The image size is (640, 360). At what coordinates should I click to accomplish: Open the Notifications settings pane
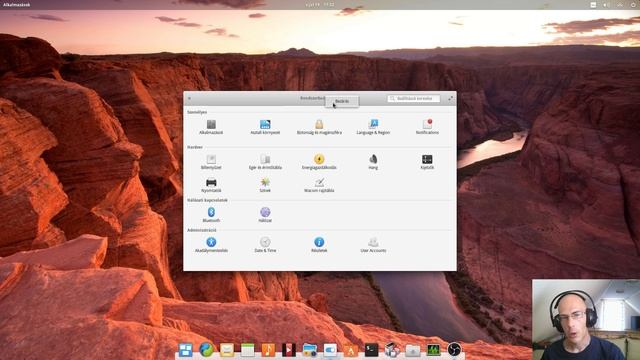coord(427,127)
